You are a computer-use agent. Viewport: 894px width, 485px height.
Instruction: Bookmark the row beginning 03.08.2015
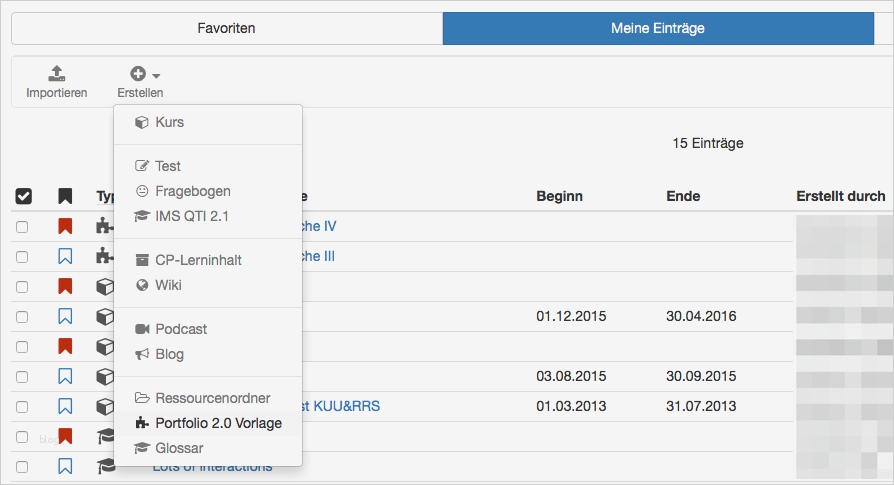coord(65,376)
